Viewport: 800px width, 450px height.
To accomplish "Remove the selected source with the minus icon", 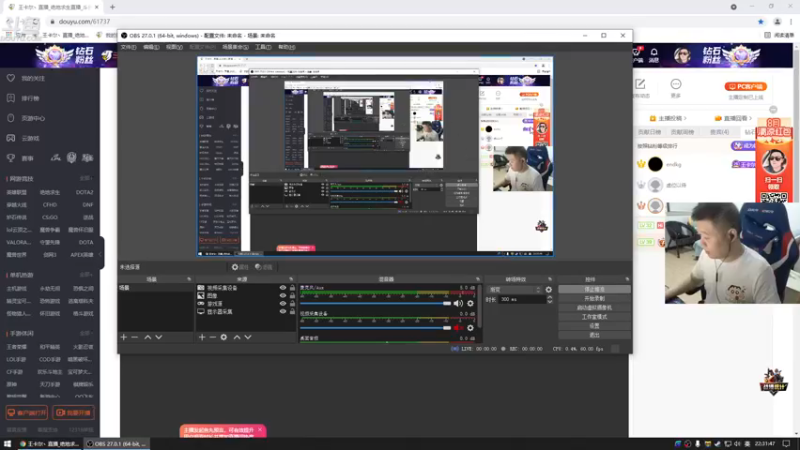I will coord(213,337).
